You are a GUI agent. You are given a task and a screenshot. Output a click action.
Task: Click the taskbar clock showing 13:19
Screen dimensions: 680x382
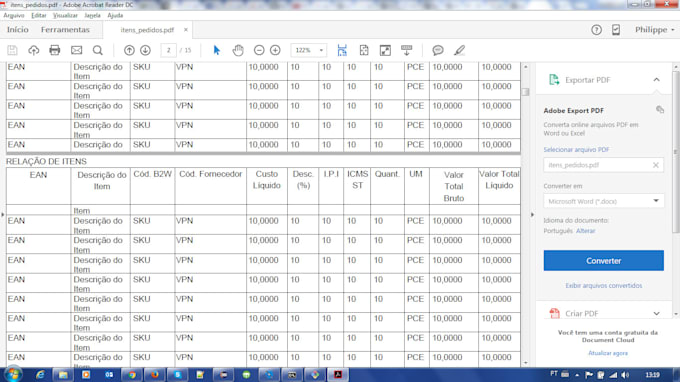click(652, 375)
